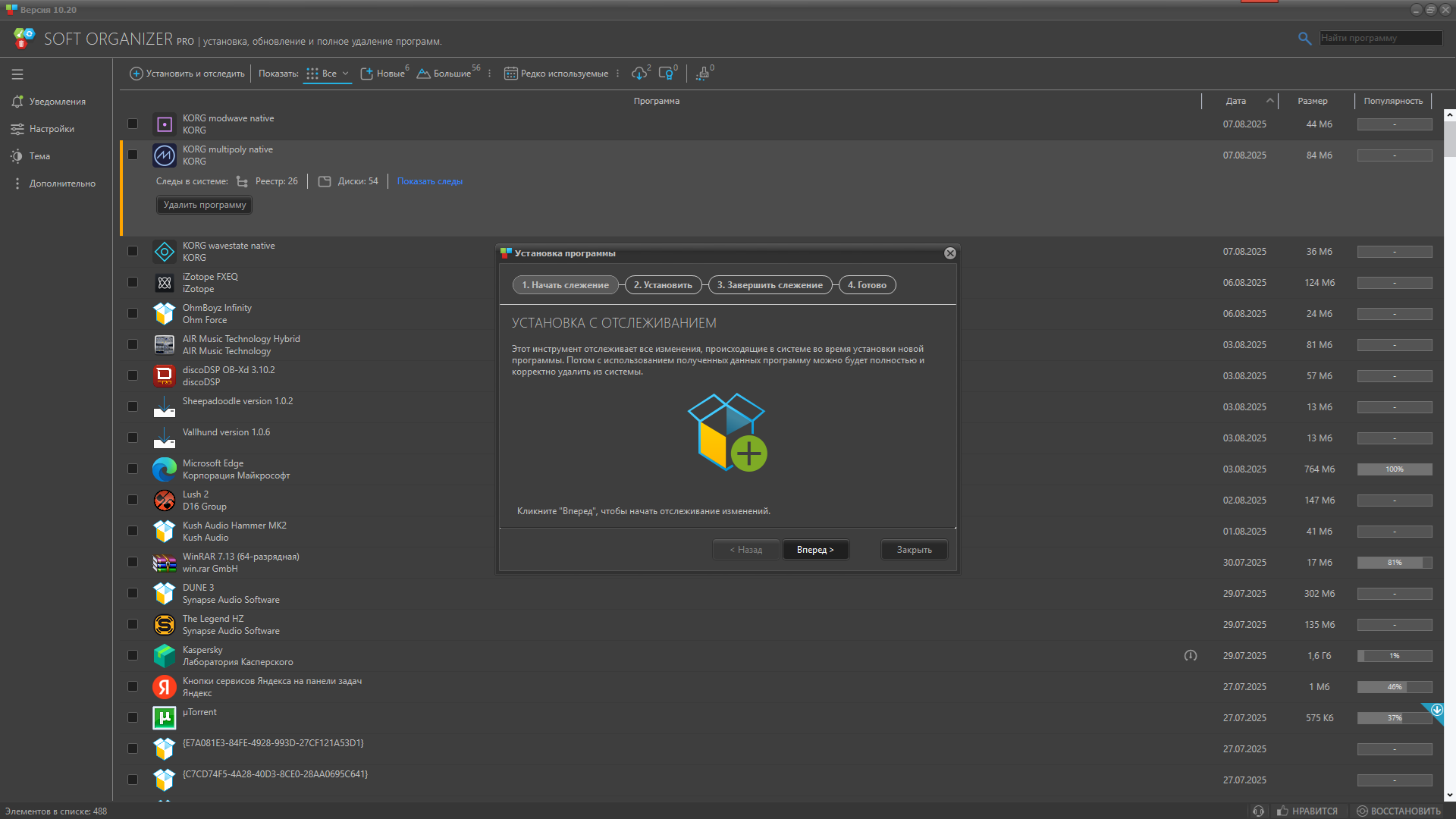Click the discoDSP OB-Xd program icon

pos(165,376)
